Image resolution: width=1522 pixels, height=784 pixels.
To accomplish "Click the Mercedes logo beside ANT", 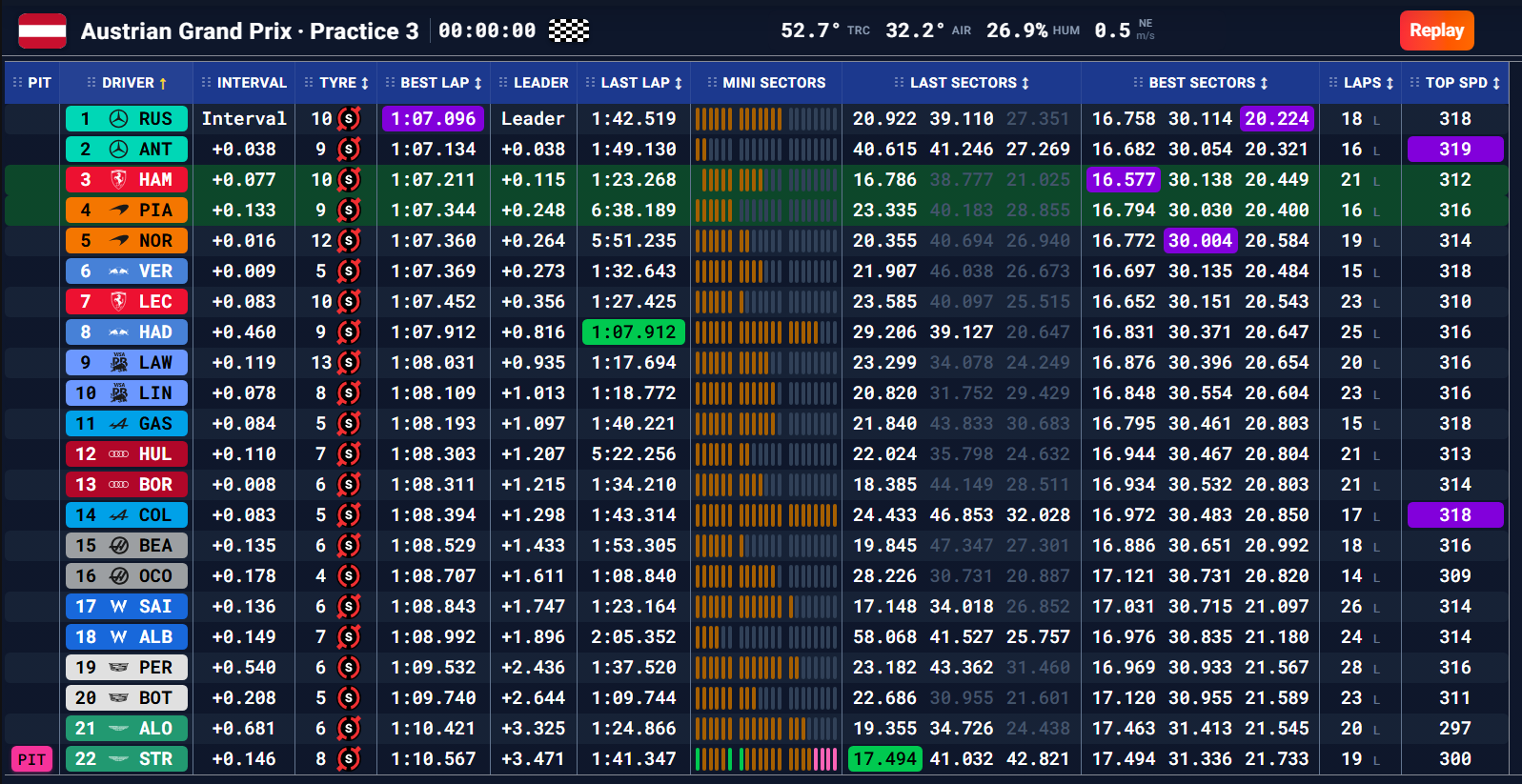I will pos(119,149).
